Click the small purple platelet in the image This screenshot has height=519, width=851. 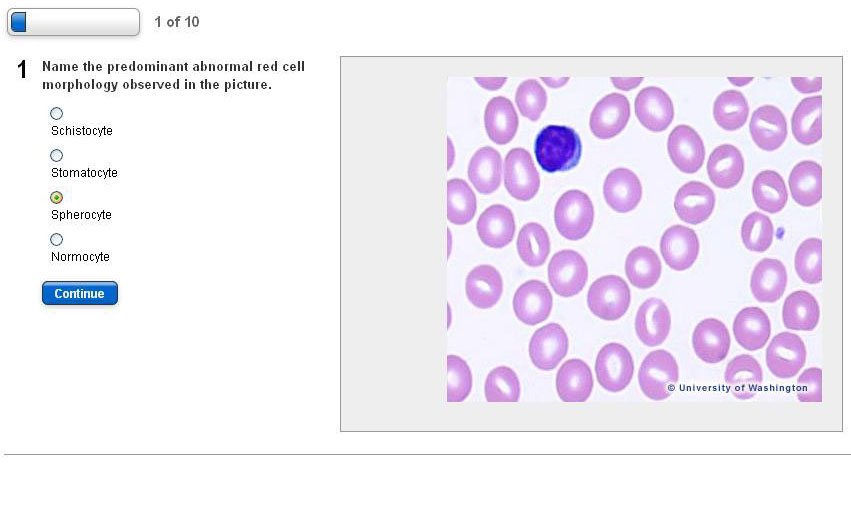(x=780, y=233)
